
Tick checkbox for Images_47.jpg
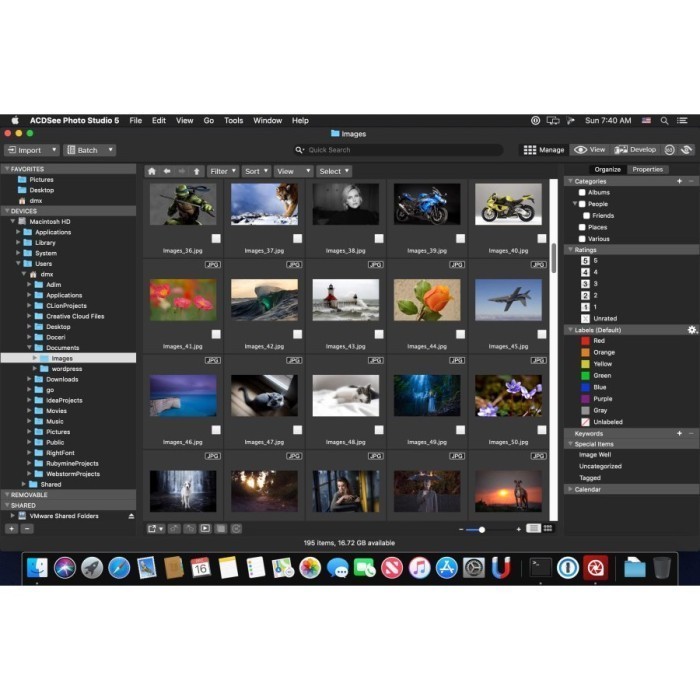[297, 430]
